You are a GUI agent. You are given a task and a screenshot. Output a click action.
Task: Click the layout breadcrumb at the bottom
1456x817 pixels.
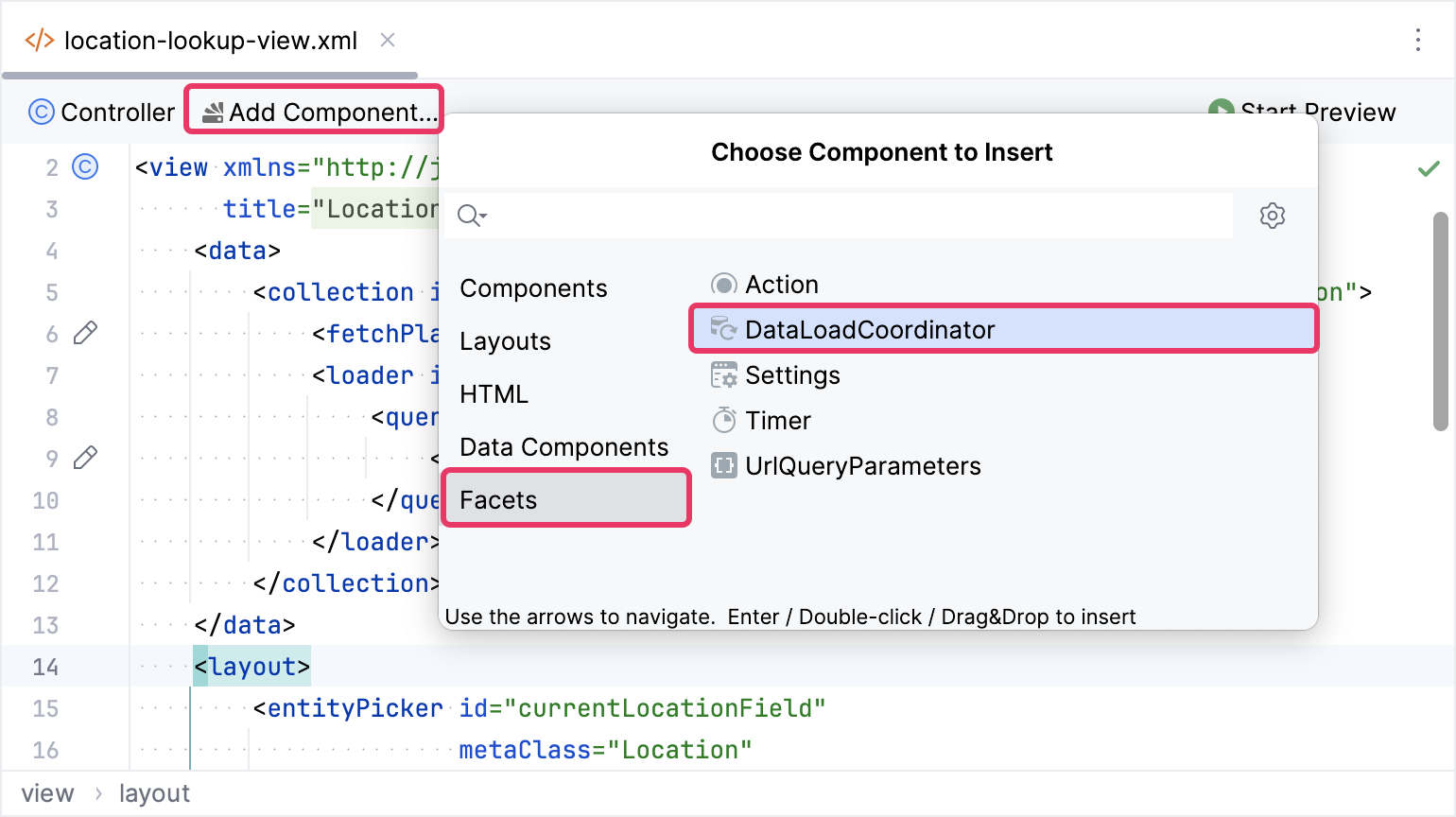(x=155, y=793)
